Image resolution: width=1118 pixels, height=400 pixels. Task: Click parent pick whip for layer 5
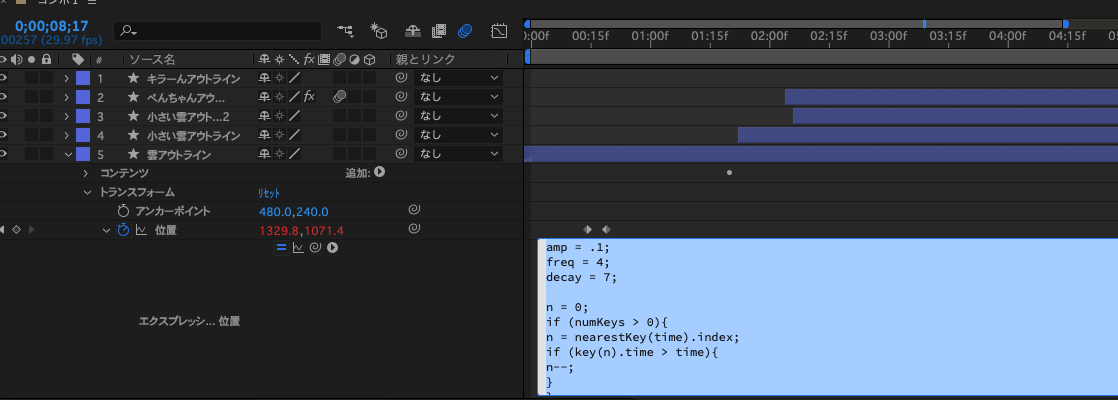(401, 153)
